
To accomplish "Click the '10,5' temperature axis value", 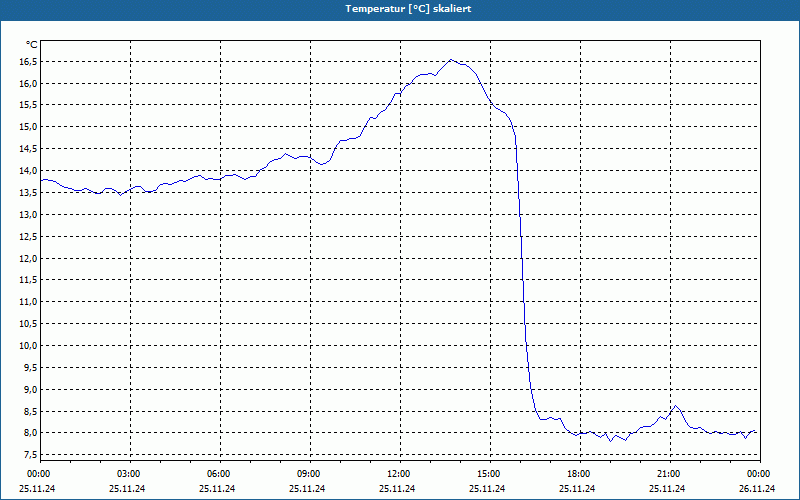I will pos(28,324).
